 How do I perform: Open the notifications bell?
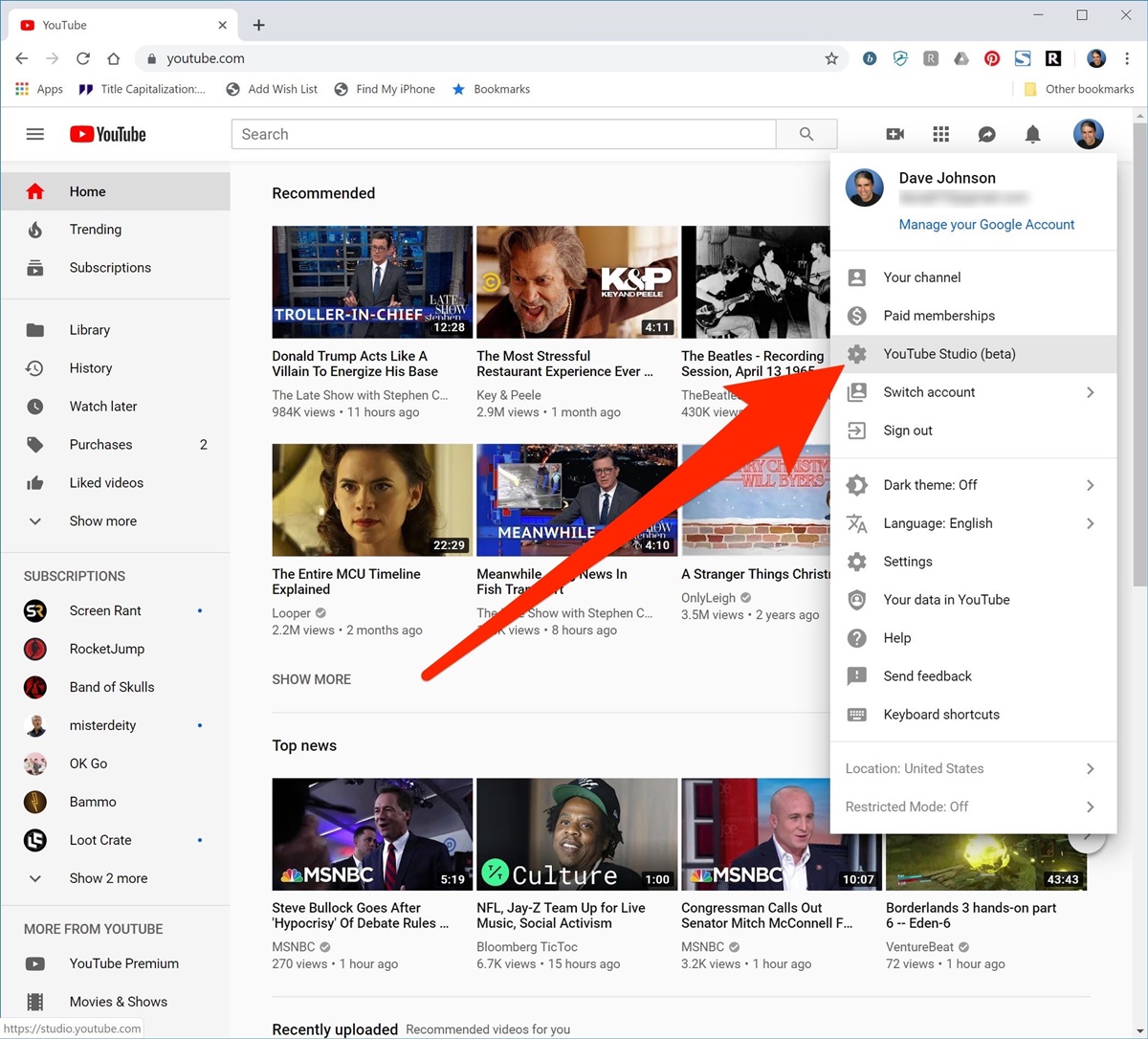click(1032, 135)
